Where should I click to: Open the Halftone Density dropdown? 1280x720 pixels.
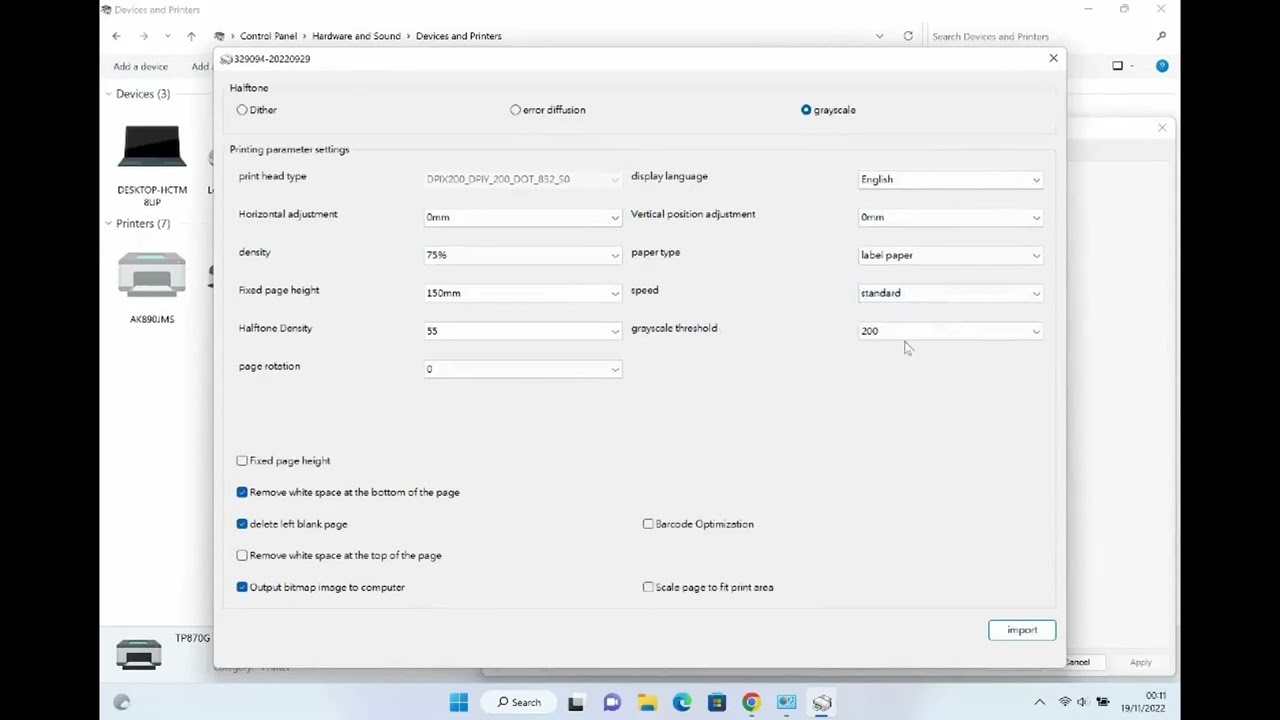[x=523, y=331]
